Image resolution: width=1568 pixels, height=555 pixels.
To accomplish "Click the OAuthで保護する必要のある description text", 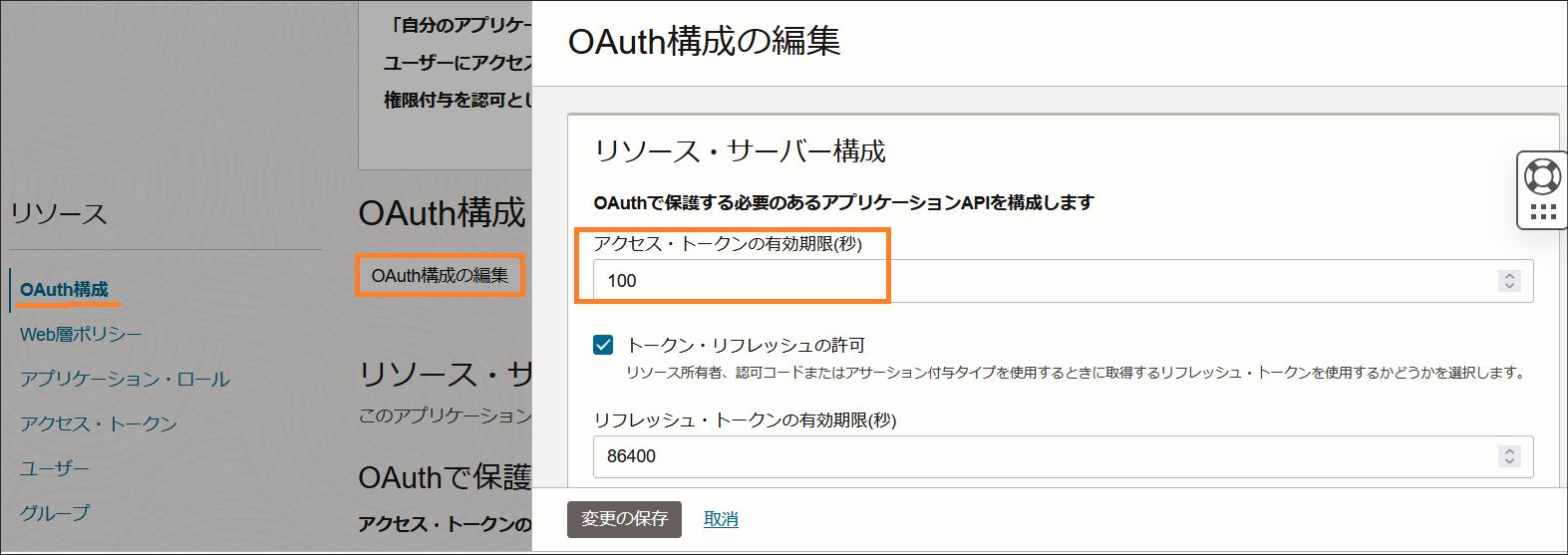I will click(843, 203).
